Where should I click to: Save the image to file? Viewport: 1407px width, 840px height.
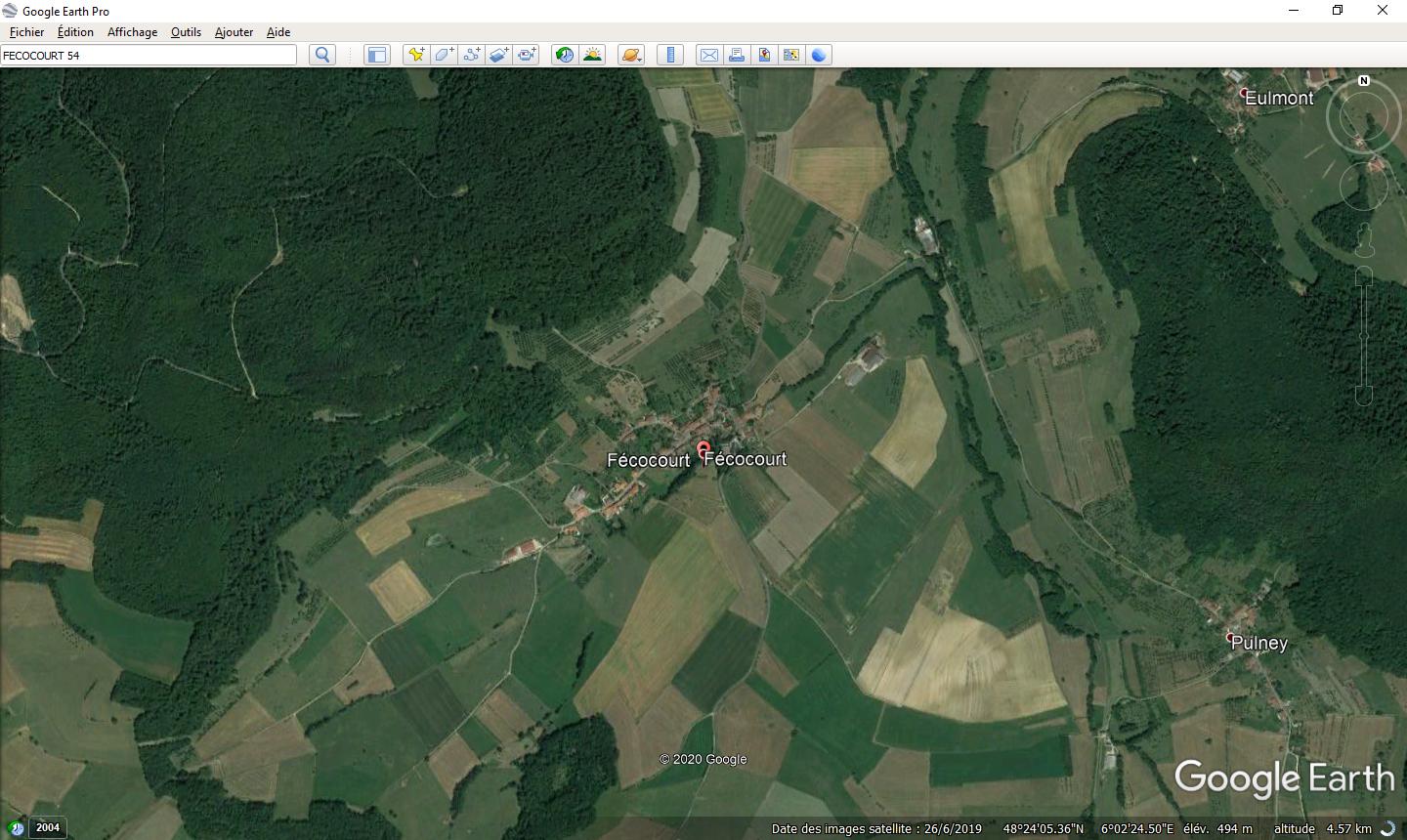764,55
